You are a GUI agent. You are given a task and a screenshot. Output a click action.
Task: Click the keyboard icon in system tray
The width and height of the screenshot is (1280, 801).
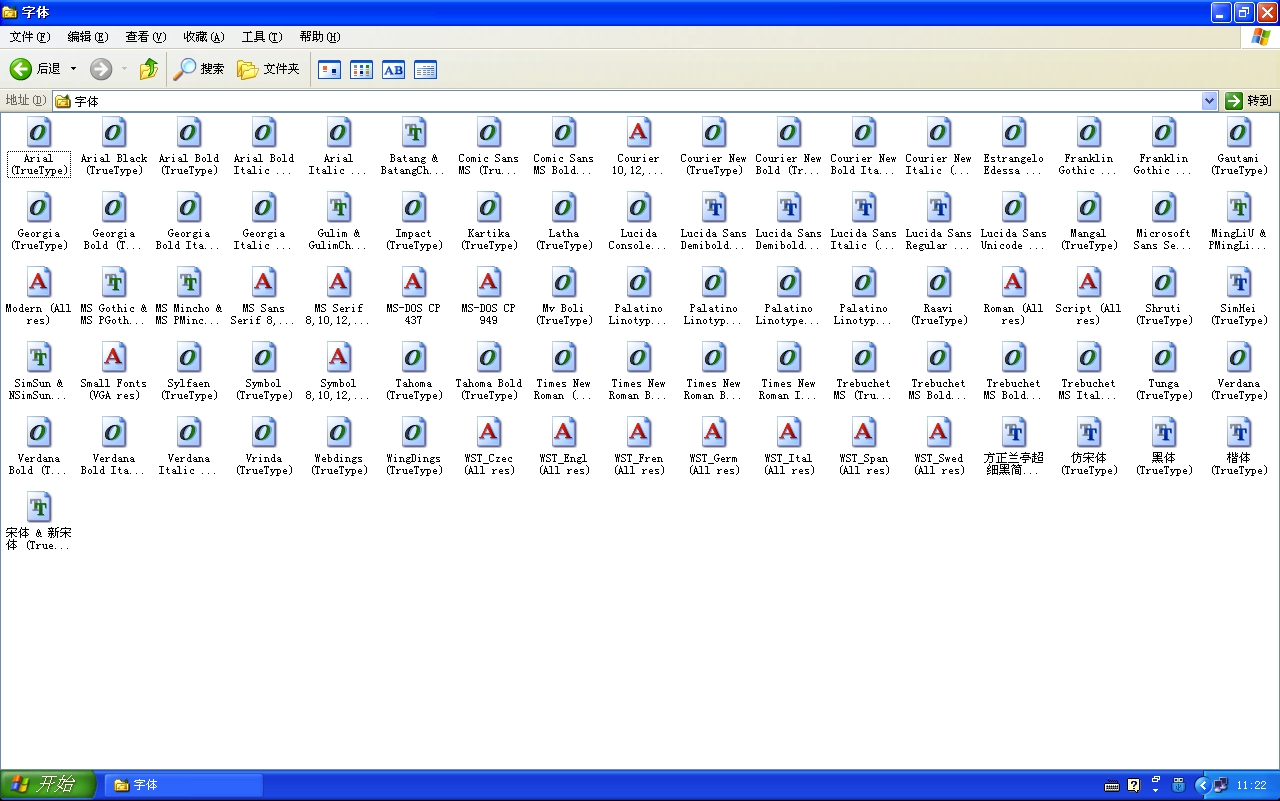tap(1112, 786)
